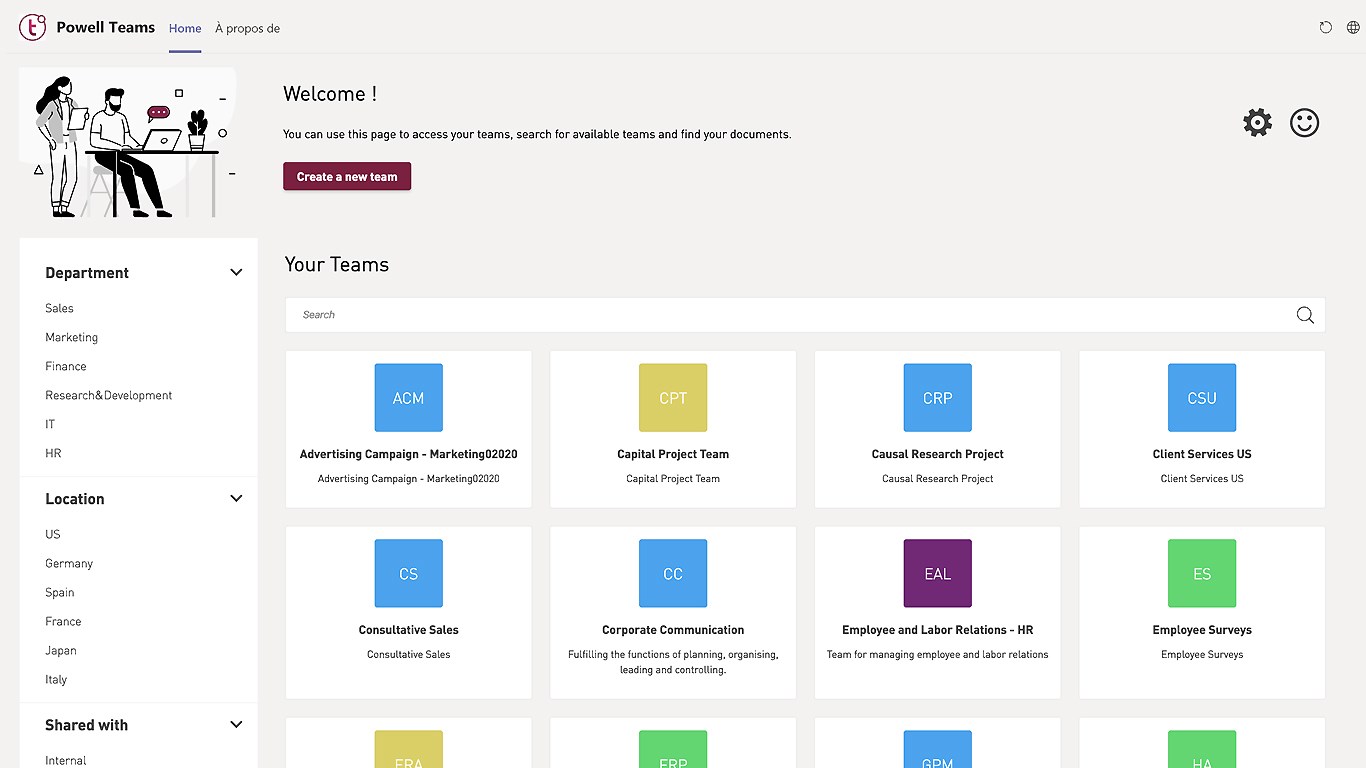1366x768 pixels.
Task: Click the Create a new team button
Action: tap(347, 177)
